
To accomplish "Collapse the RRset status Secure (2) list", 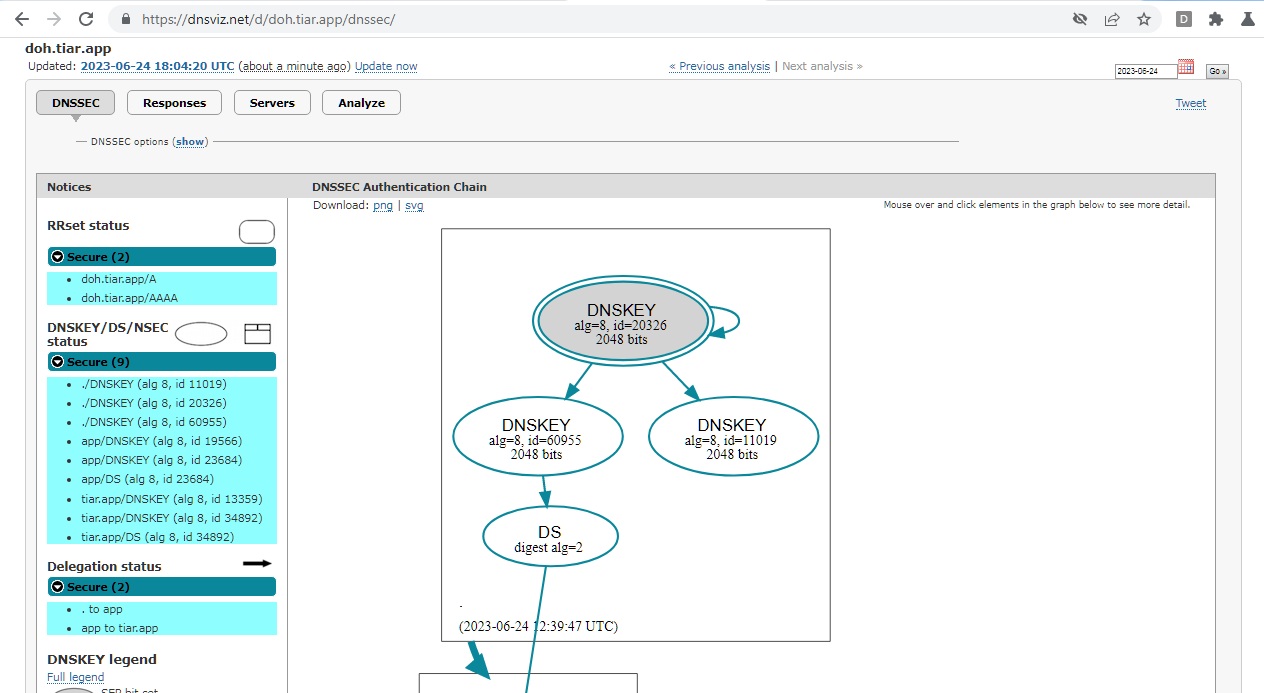I will click(57, 257).
